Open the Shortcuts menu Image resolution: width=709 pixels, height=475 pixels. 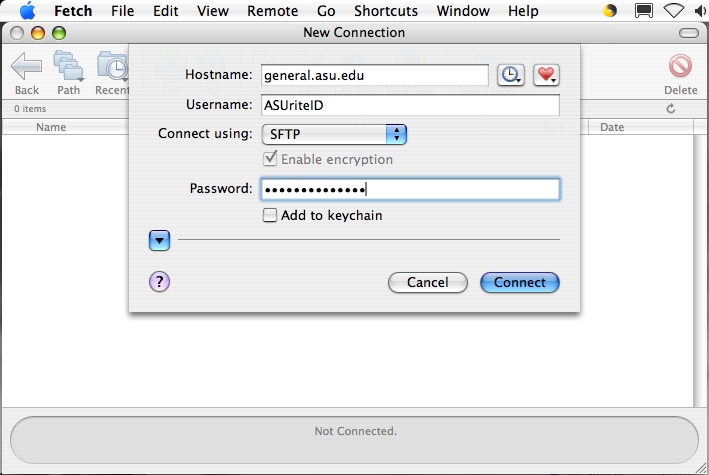[x=386, y=11]
